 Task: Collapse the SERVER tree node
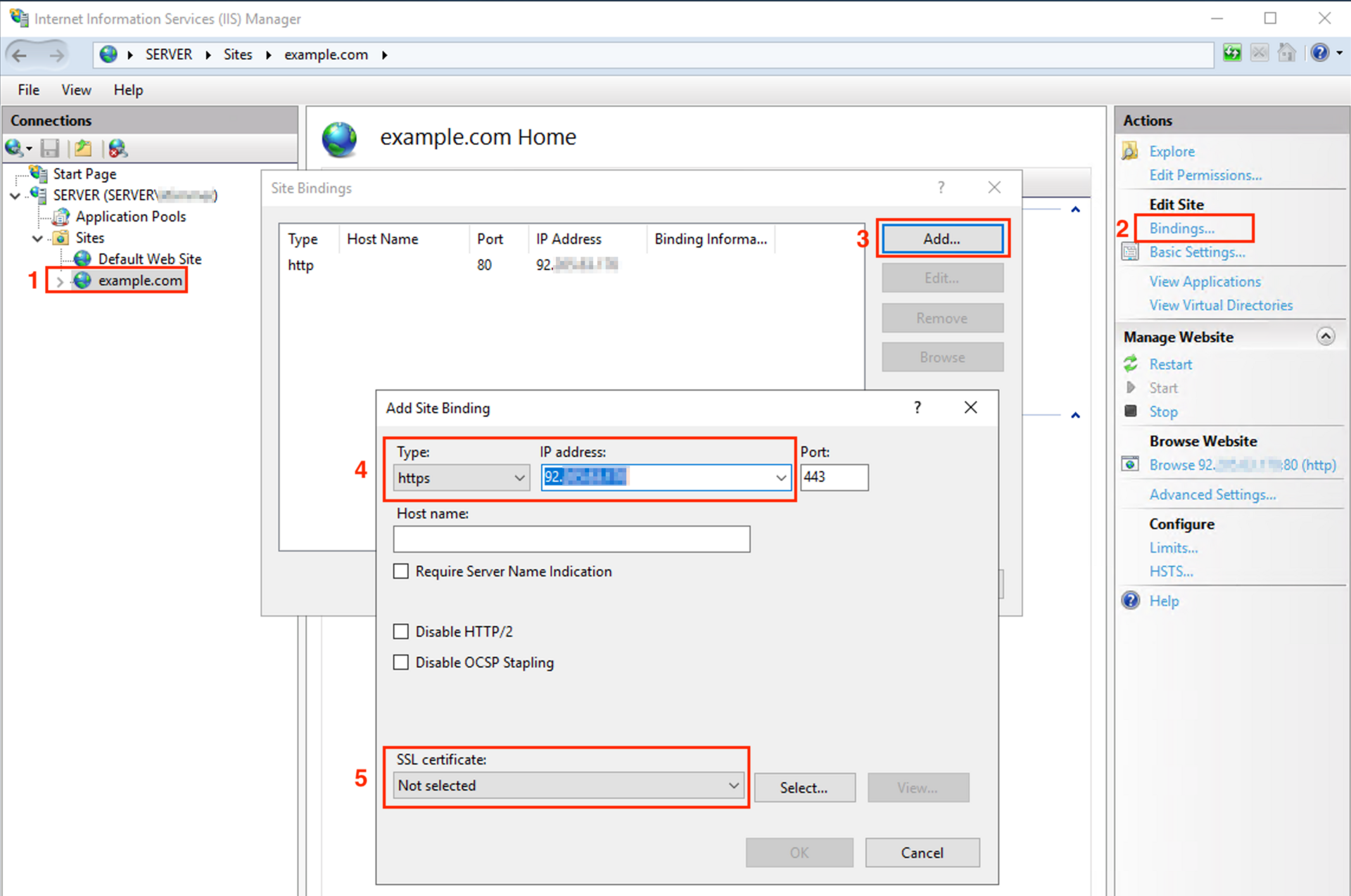point(15,196)
